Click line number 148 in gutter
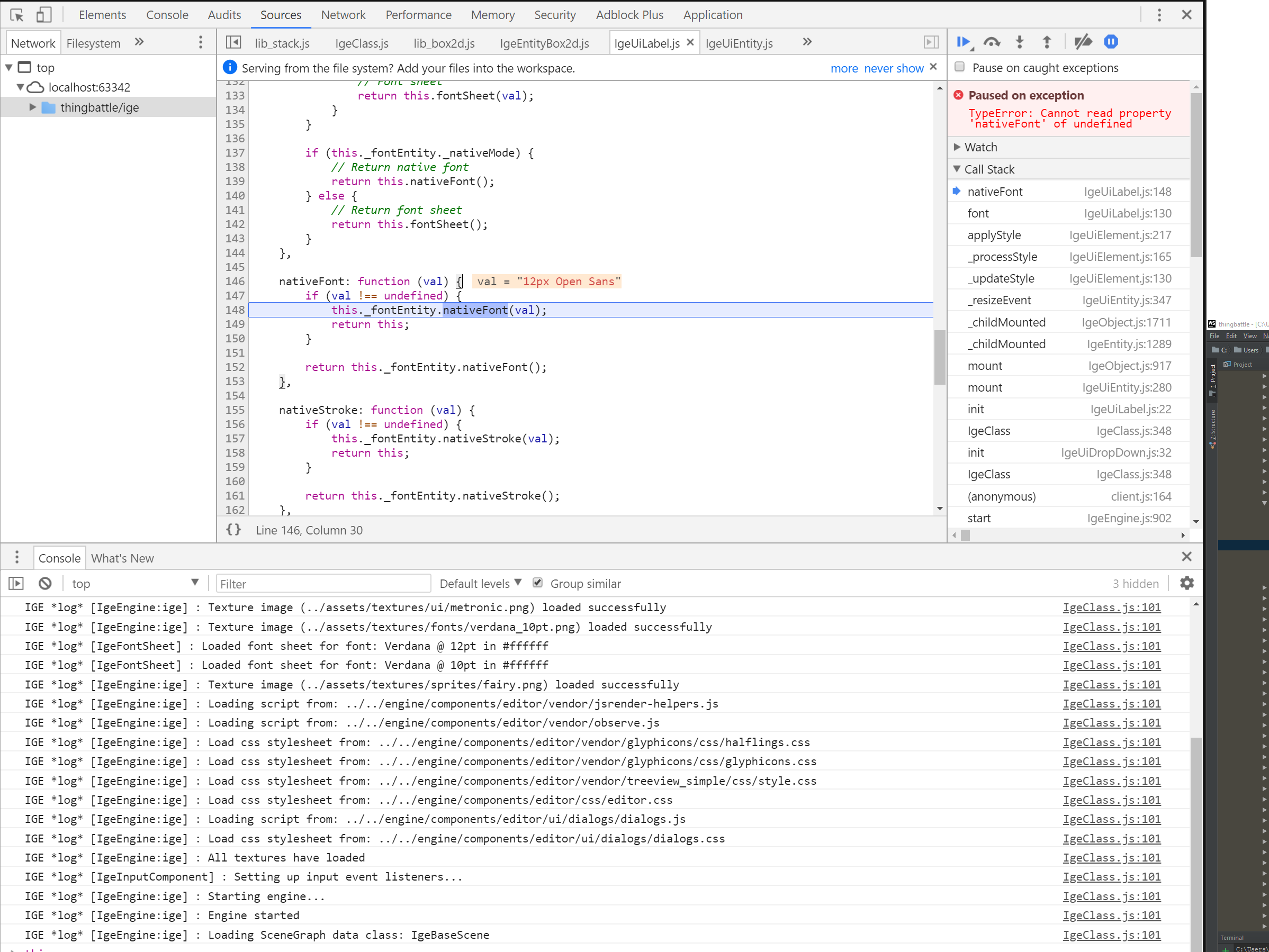Screen dimensions: 1269x952 [235, 310]
